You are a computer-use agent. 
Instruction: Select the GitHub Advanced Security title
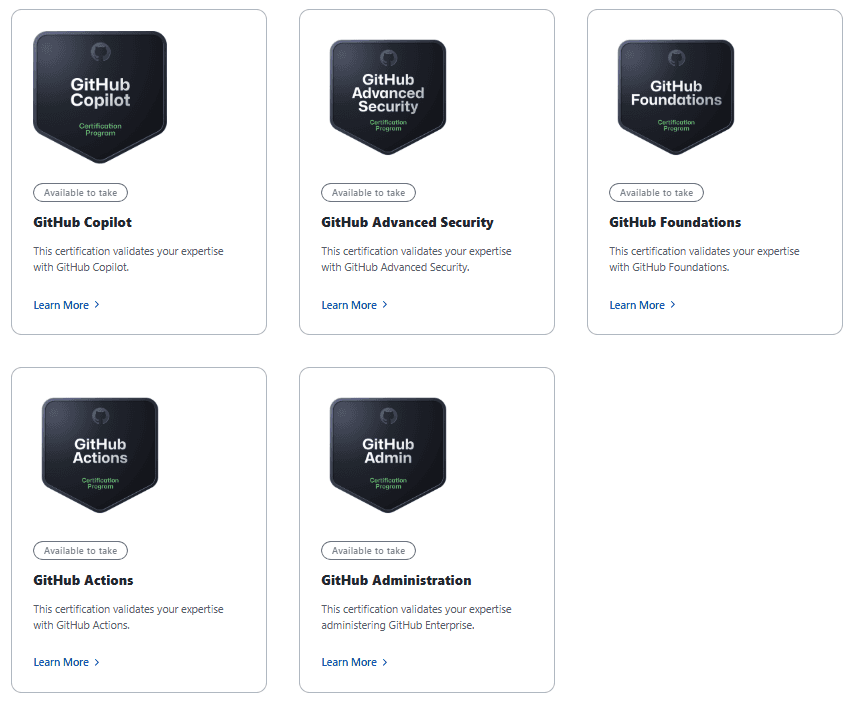click(407, 222)
